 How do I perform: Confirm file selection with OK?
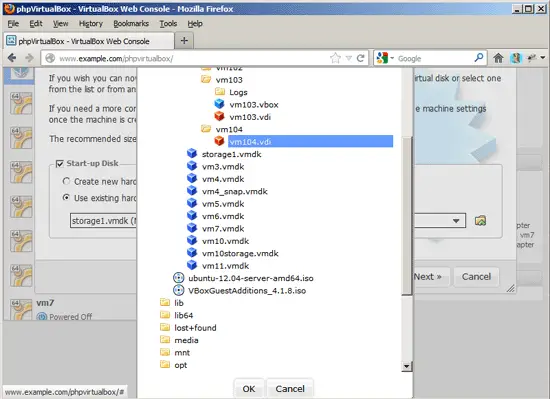[249, 388]
